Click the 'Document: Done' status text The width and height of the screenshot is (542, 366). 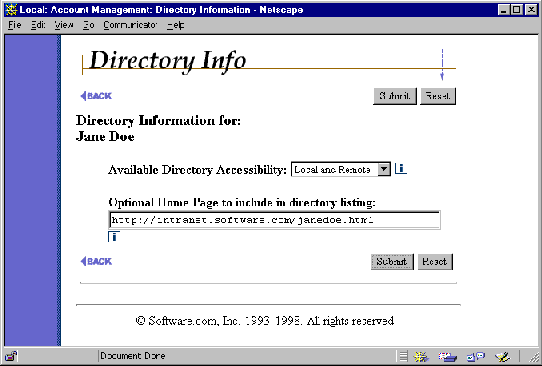133,356
